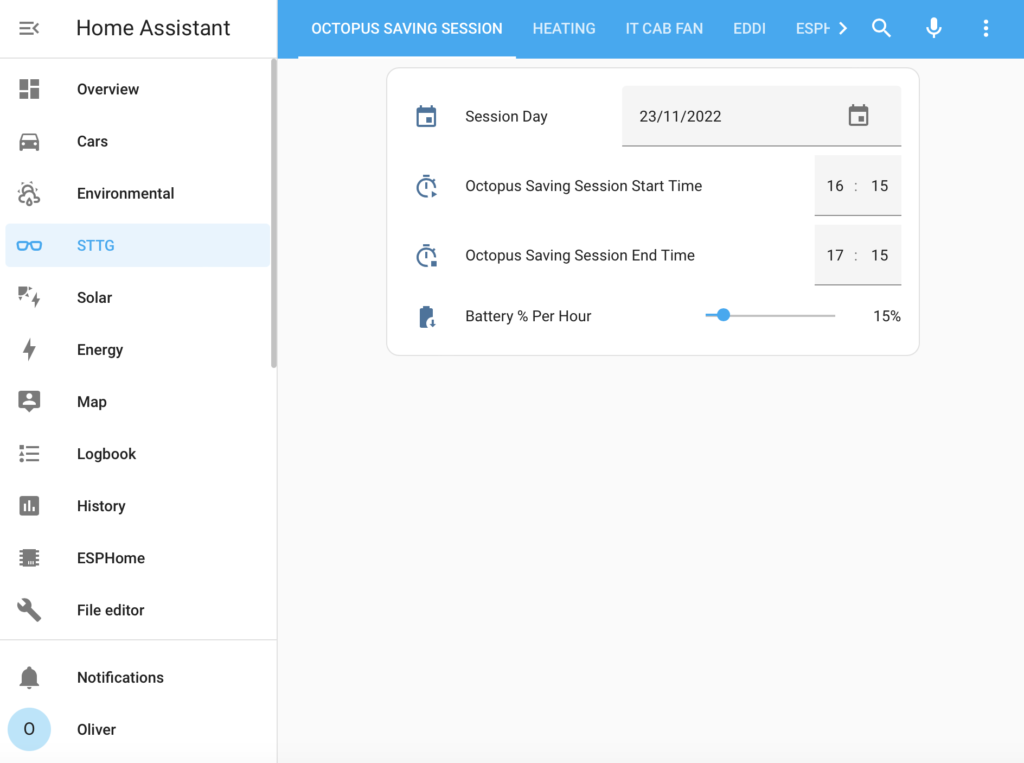Image resolution: width=1024 pixels, height=763 pixels.
Task: Click the Session Day date field
Action: (761, 116)
